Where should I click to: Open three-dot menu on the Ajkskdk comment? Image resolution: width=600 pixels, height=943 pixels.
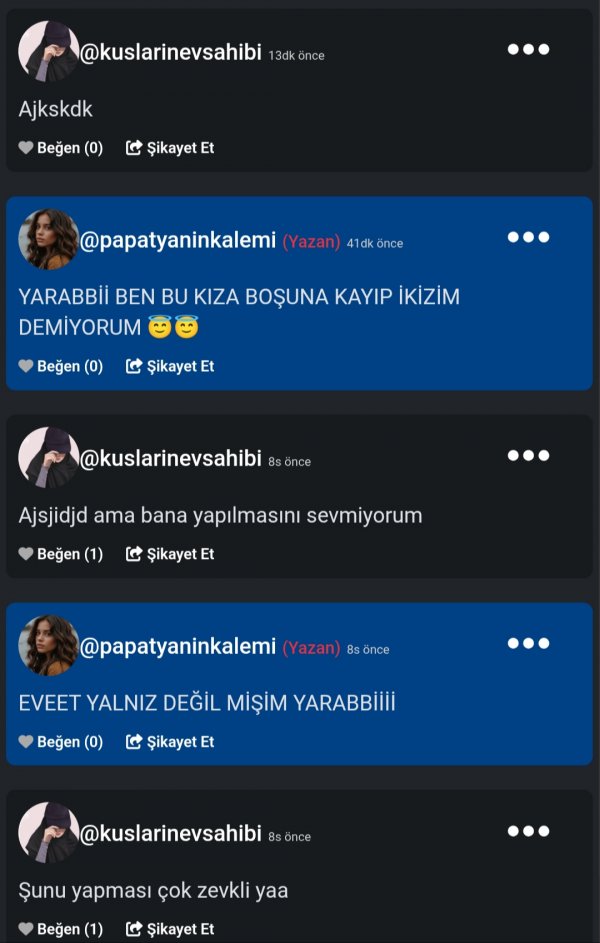[x=528, y=49]
